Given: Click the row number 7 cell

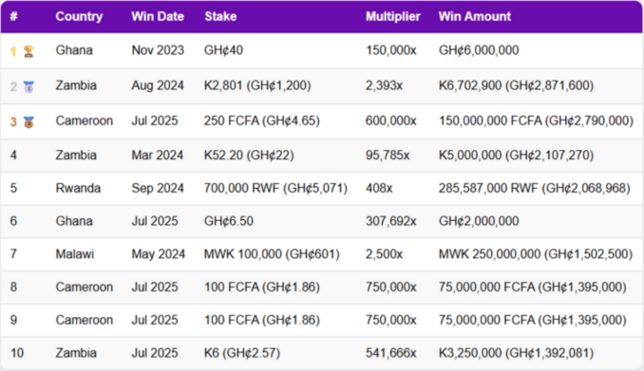Looking at the screenshot, I should [14, 254].
